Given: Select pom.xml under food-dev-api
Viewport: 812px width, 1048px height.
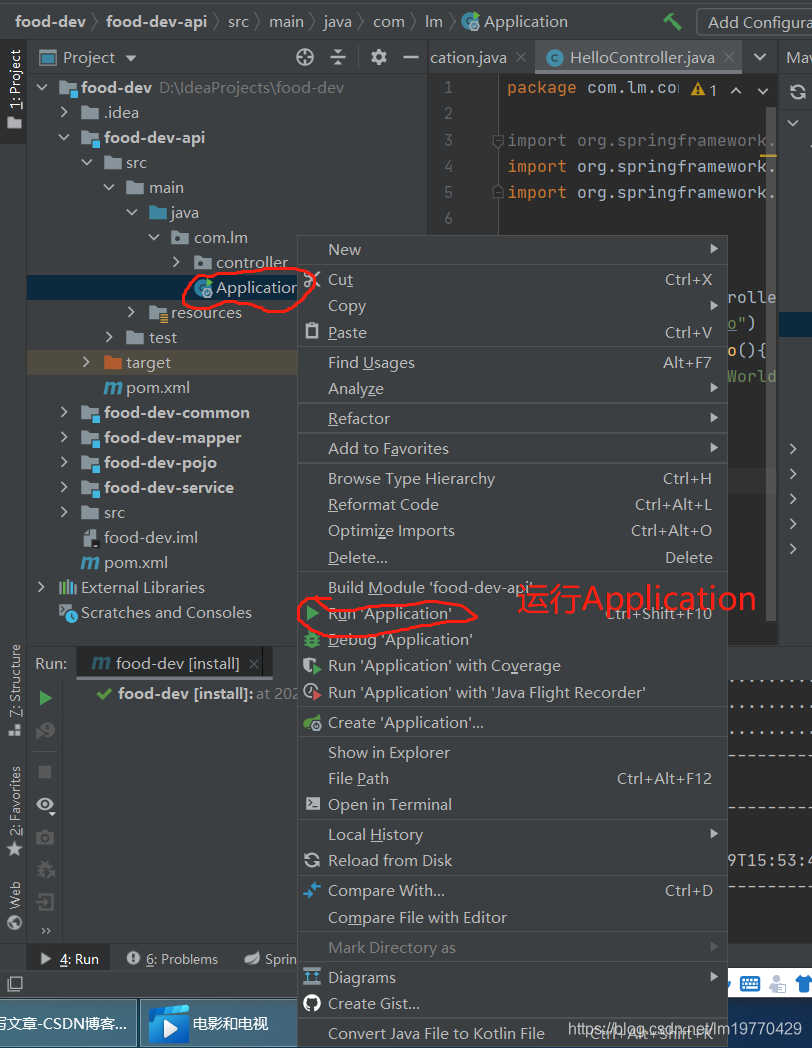Looking at the screenshot, I should click(147, 388).
